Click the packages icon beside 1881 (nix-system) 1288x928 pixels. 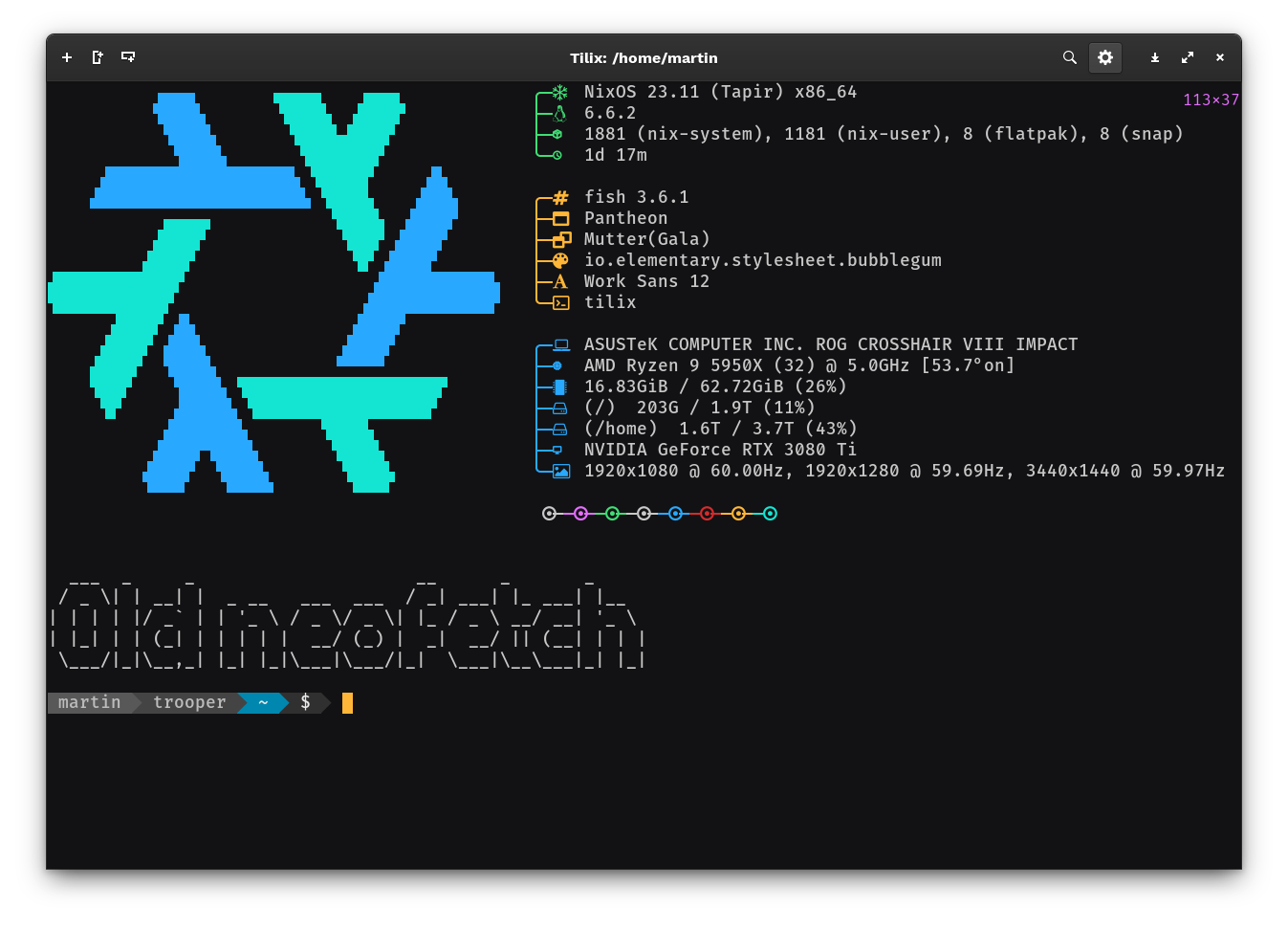557,135
